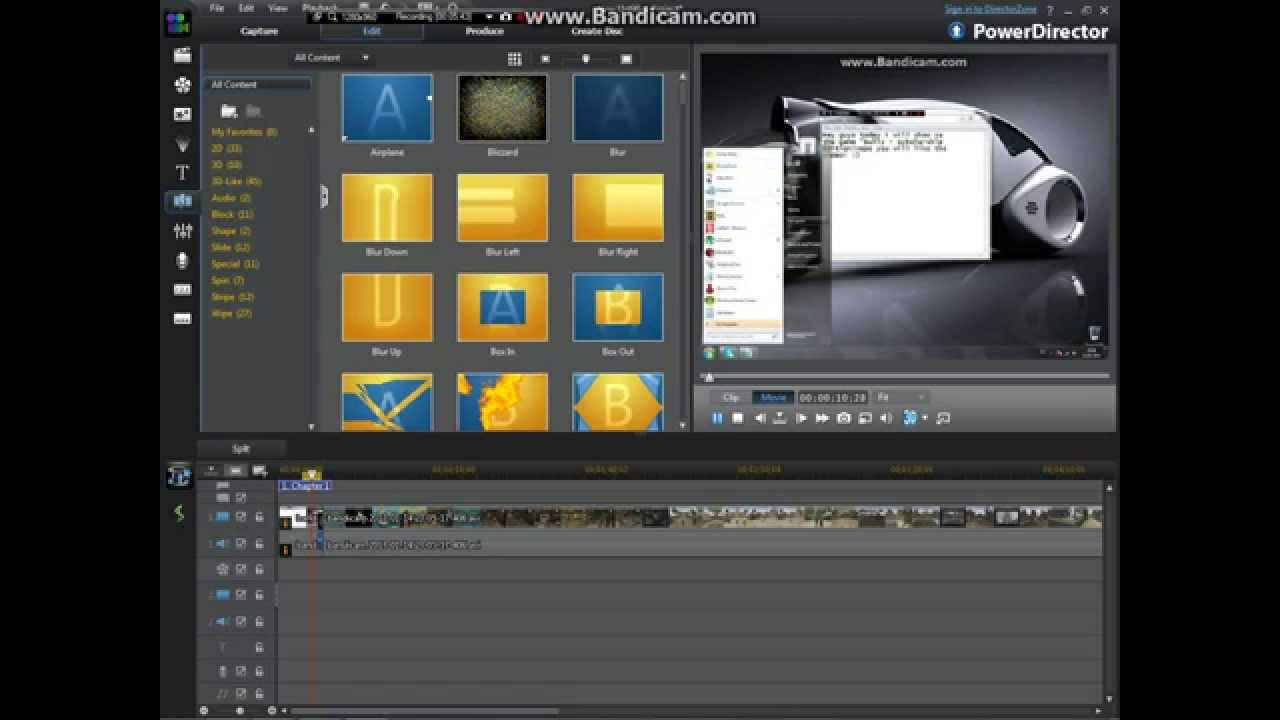1280x720 pixels.
Task: Undock the preview window icon
Action: point(942,418)
